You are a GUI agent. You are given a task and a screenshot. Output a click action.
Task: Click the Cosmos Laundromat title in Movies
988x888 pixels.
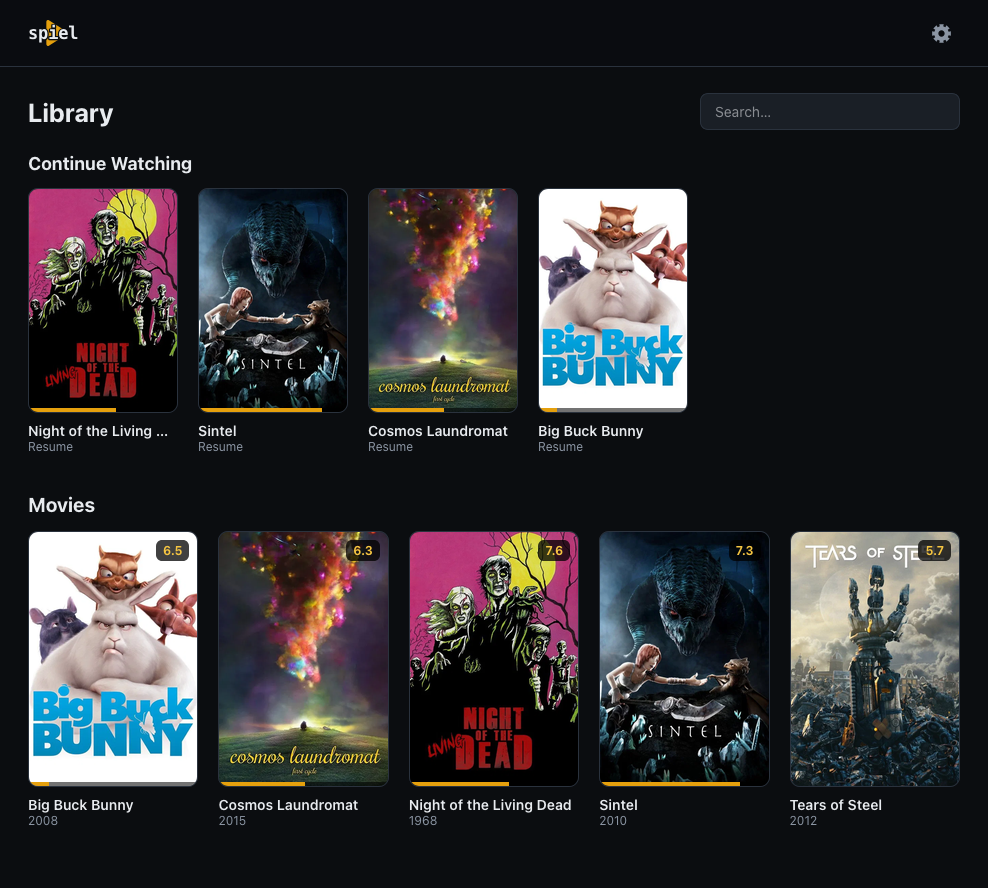(288, 805)
